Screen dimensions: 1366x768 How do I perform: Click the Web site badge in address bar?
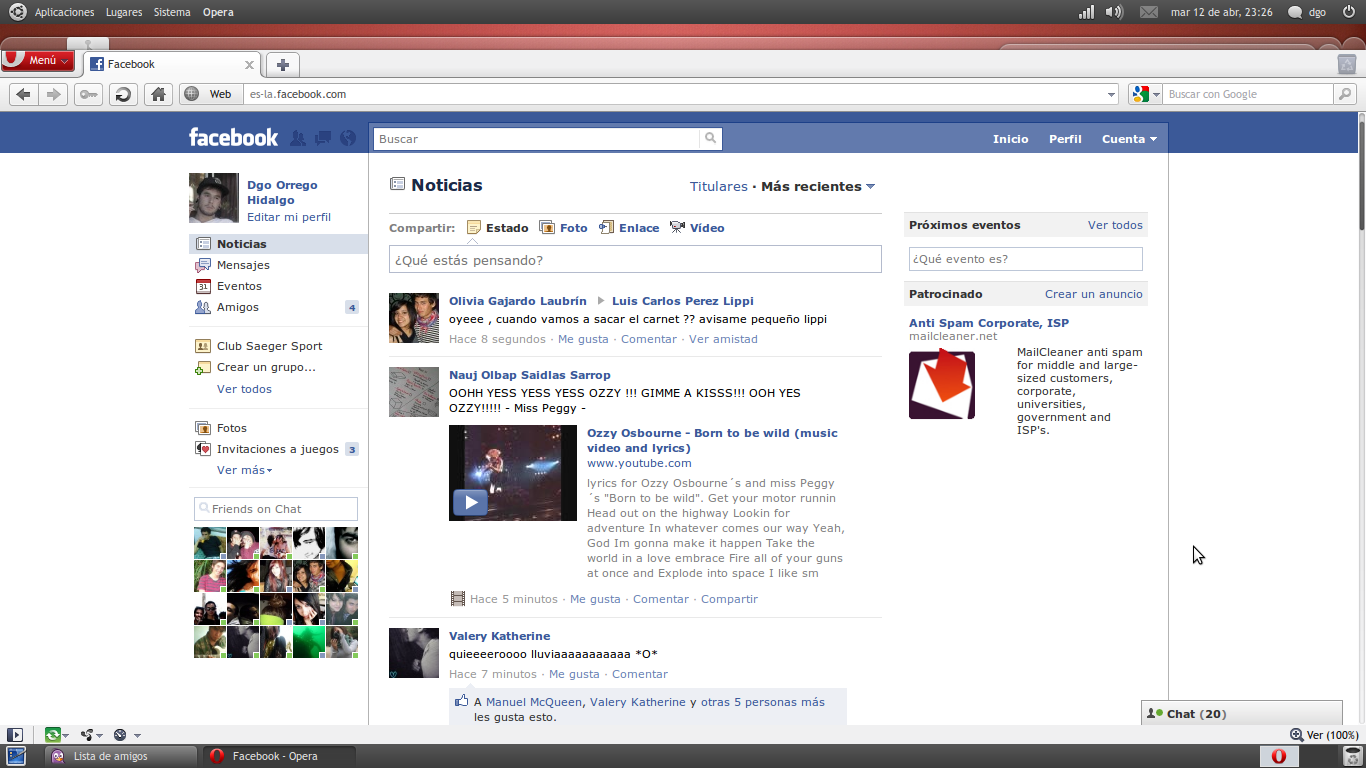211,94
